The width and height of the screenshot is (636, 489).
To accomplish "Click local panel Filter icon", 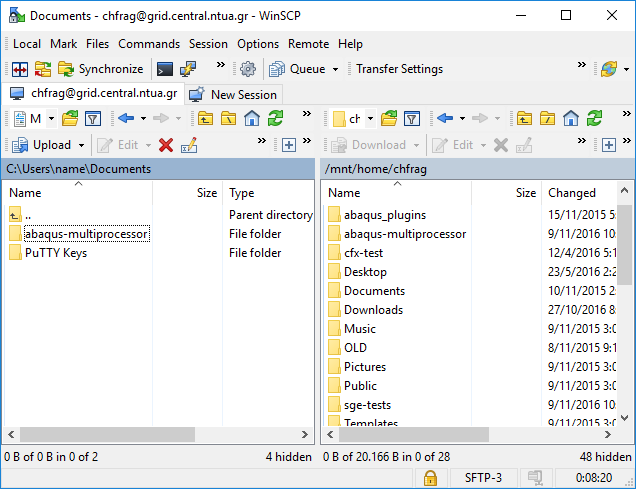I will (93, 119).
